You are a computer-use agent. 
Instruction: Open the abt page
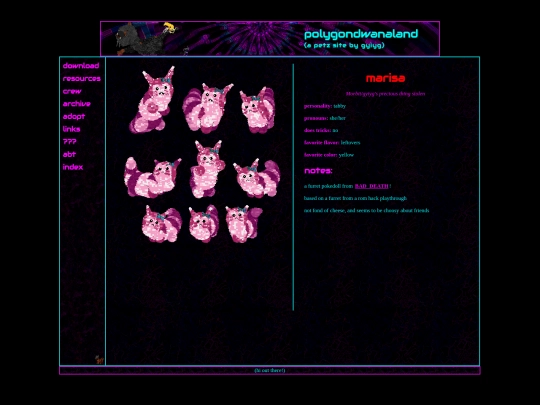69,154
